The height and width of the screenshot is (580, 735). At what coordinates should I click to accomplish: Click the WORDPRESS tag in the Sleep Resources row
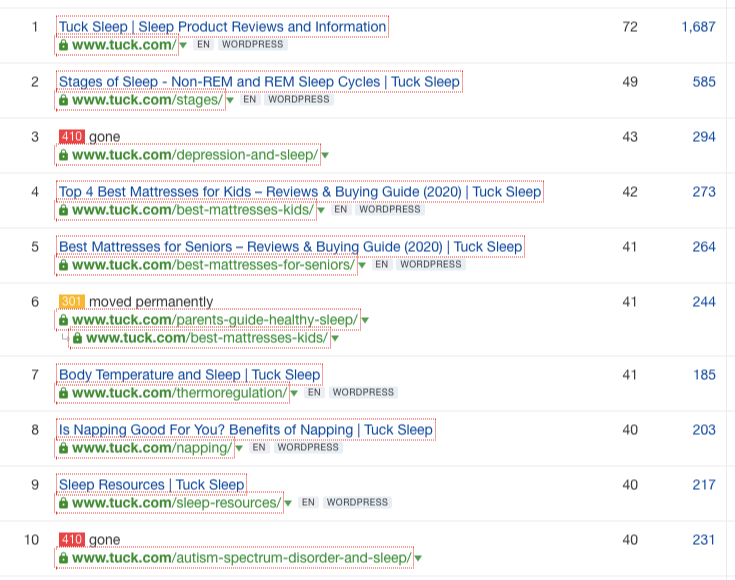357,502
